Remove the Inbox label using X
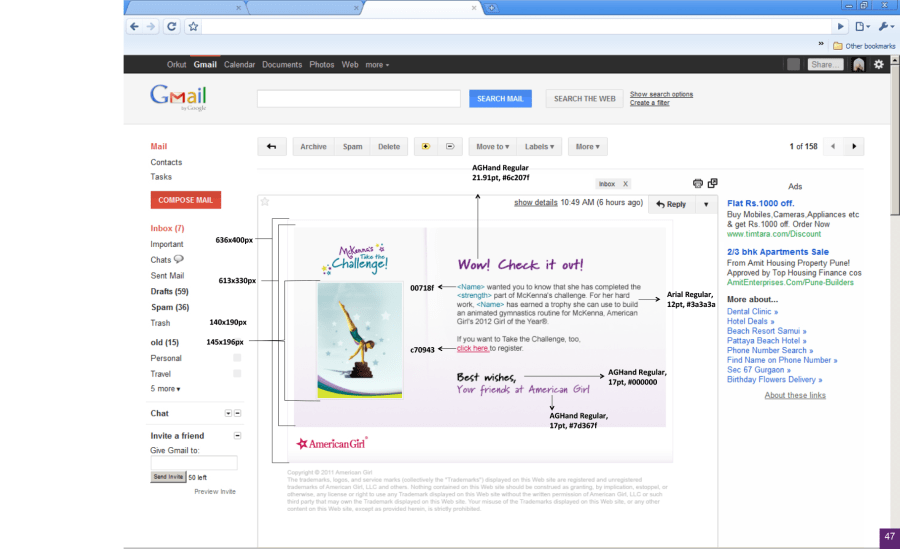 point(625,184)
